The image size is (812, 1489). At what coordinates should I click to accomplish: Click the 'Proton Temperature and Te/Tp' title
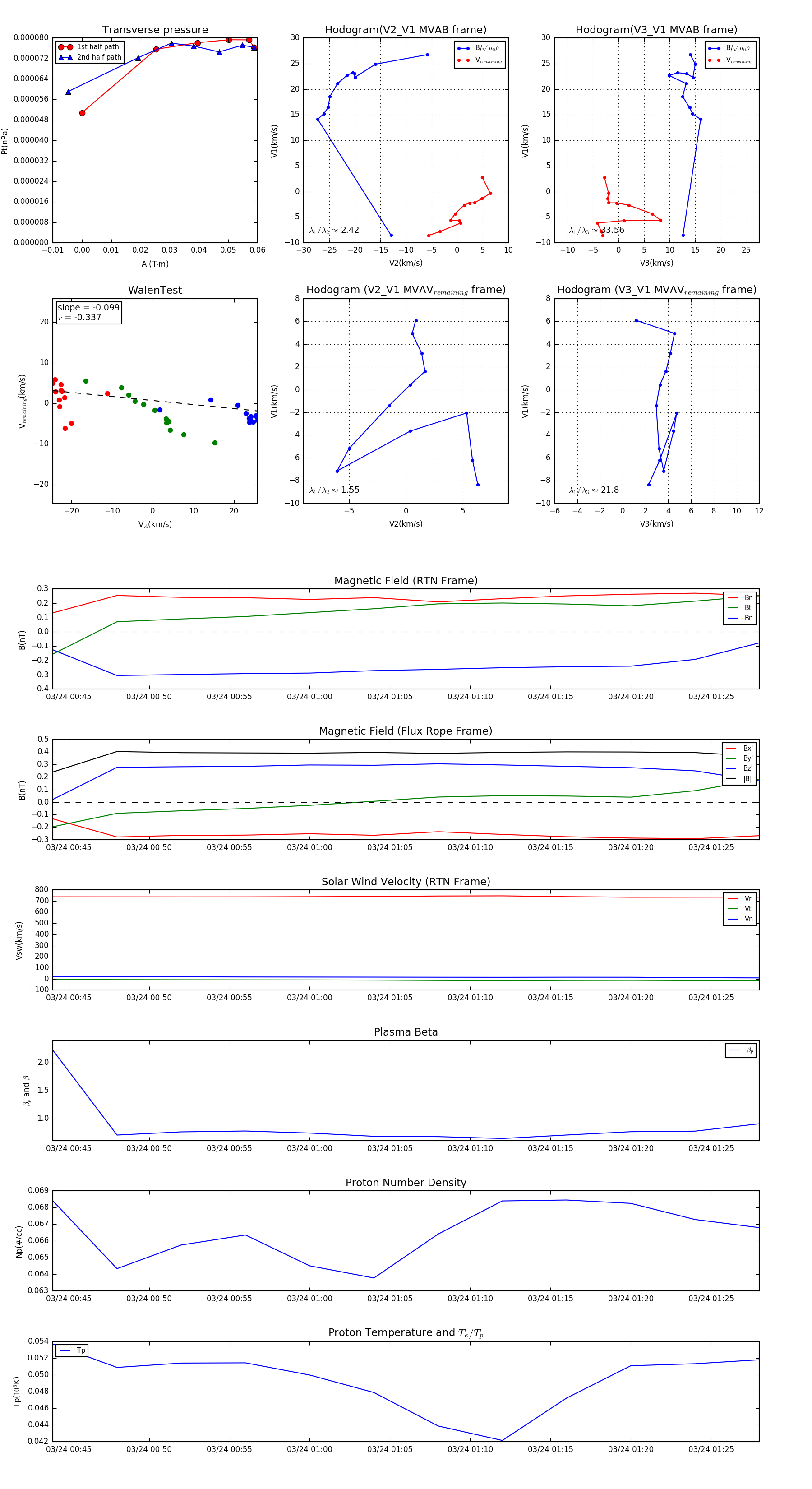tap(406, 1333)
